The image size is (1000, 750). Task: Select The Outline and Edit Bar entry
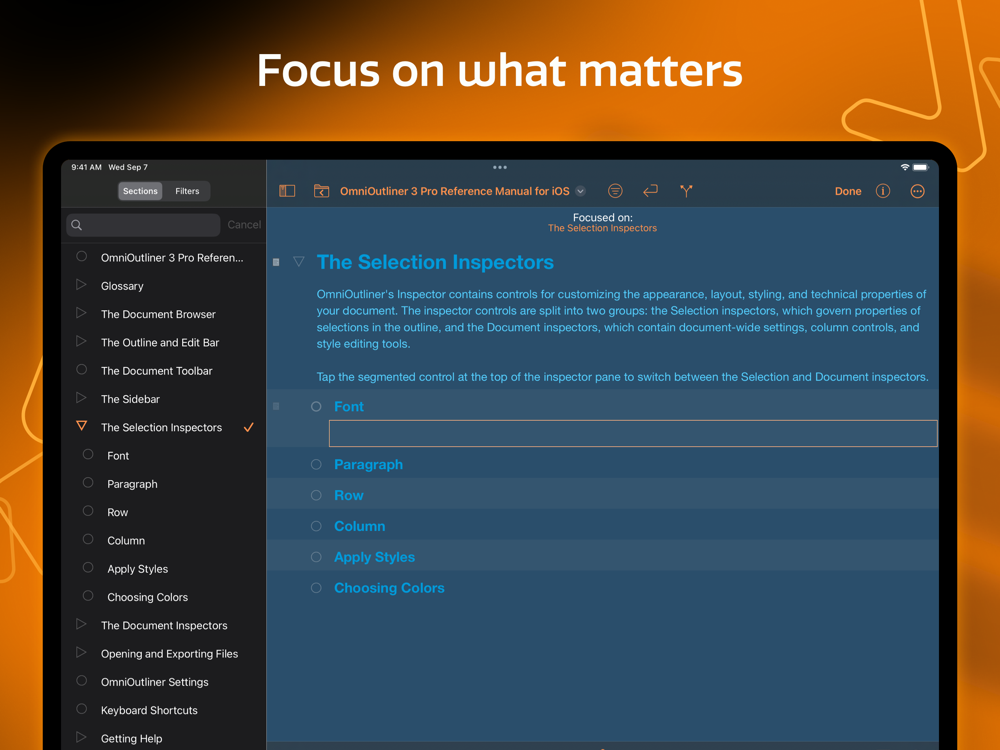[160, 342]
